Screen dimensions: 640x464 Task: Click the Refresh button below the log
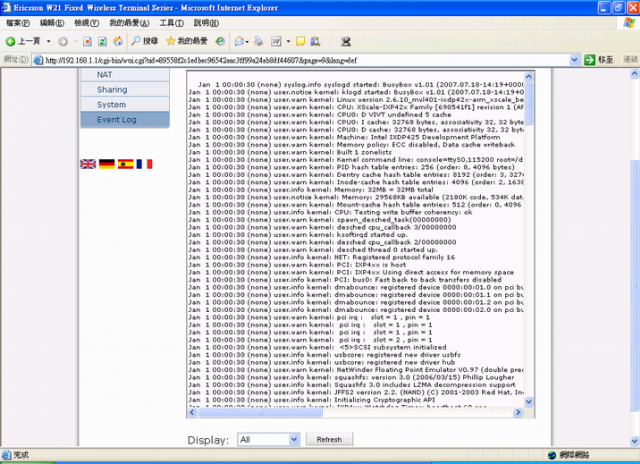pyautogui.click(x=329, y=440)
